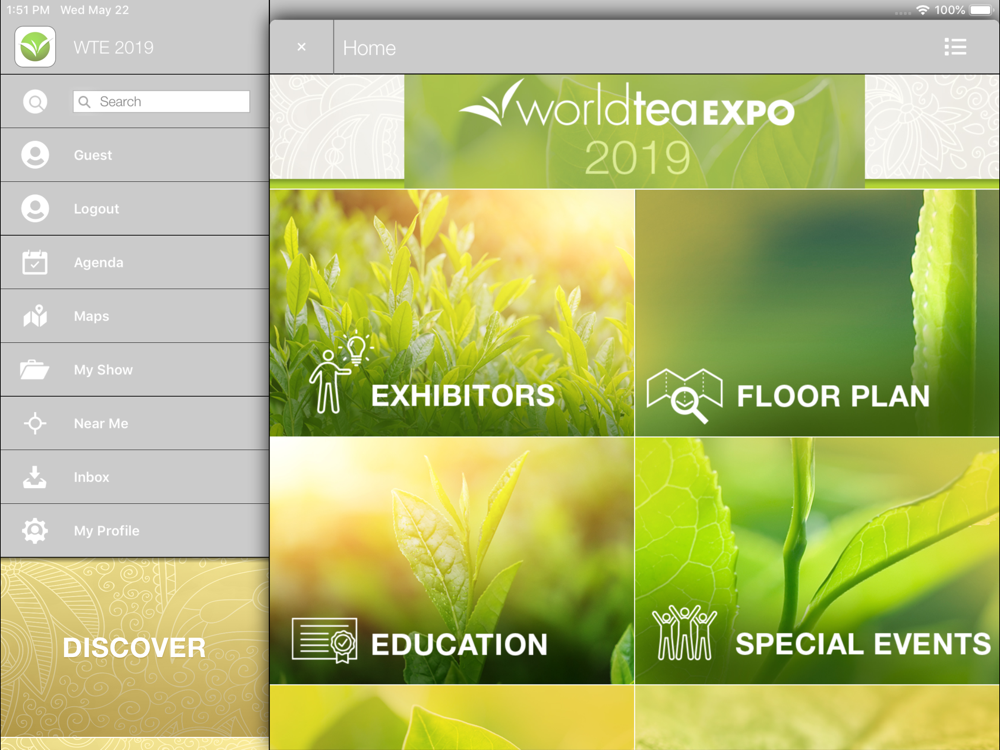Focus the Search text field
This screenshot has width=1000, height=750.
coord(161,101)
